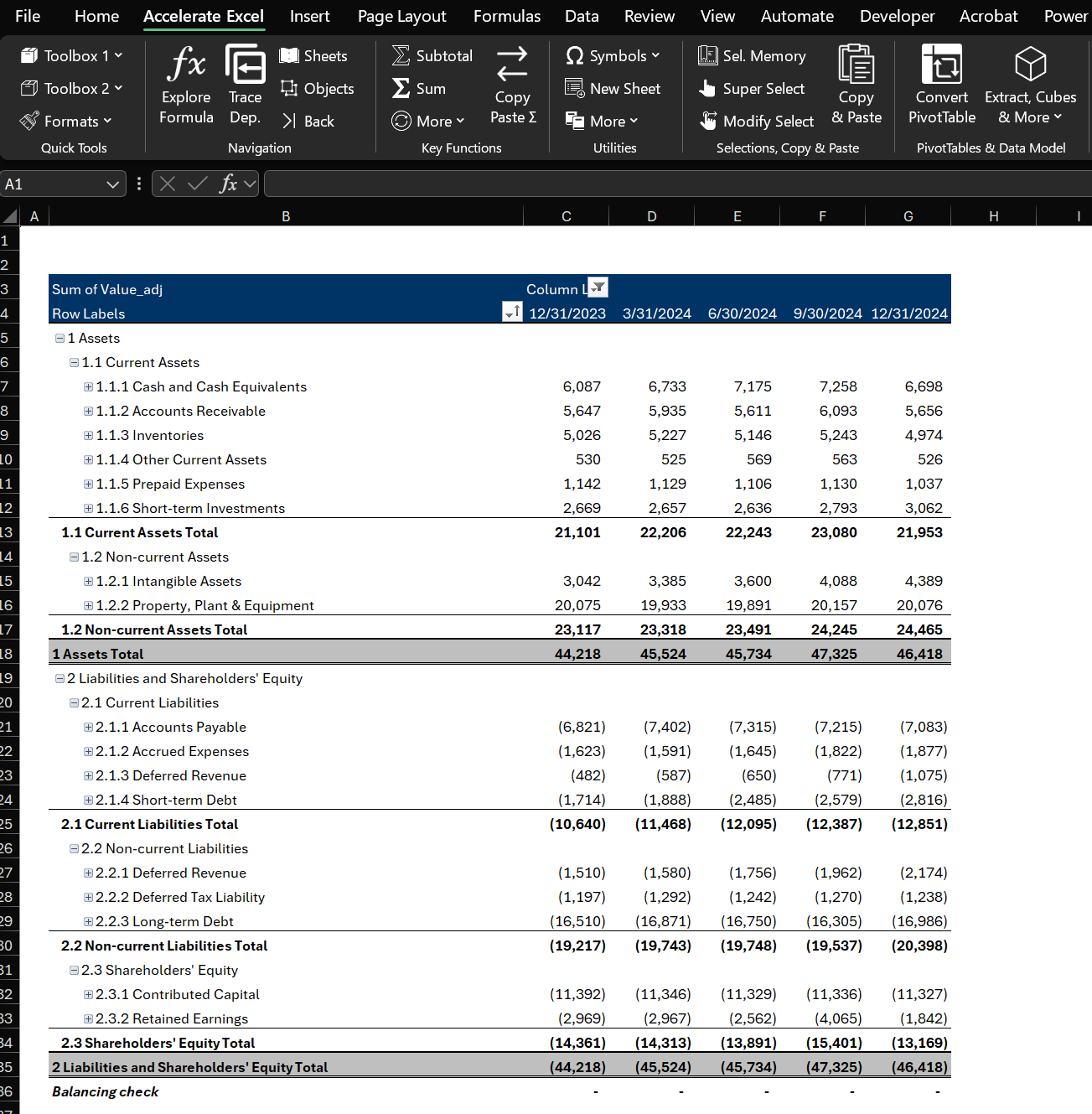
Task: Open the Symbols dropdown menu
Action: (x=613, y=55)
